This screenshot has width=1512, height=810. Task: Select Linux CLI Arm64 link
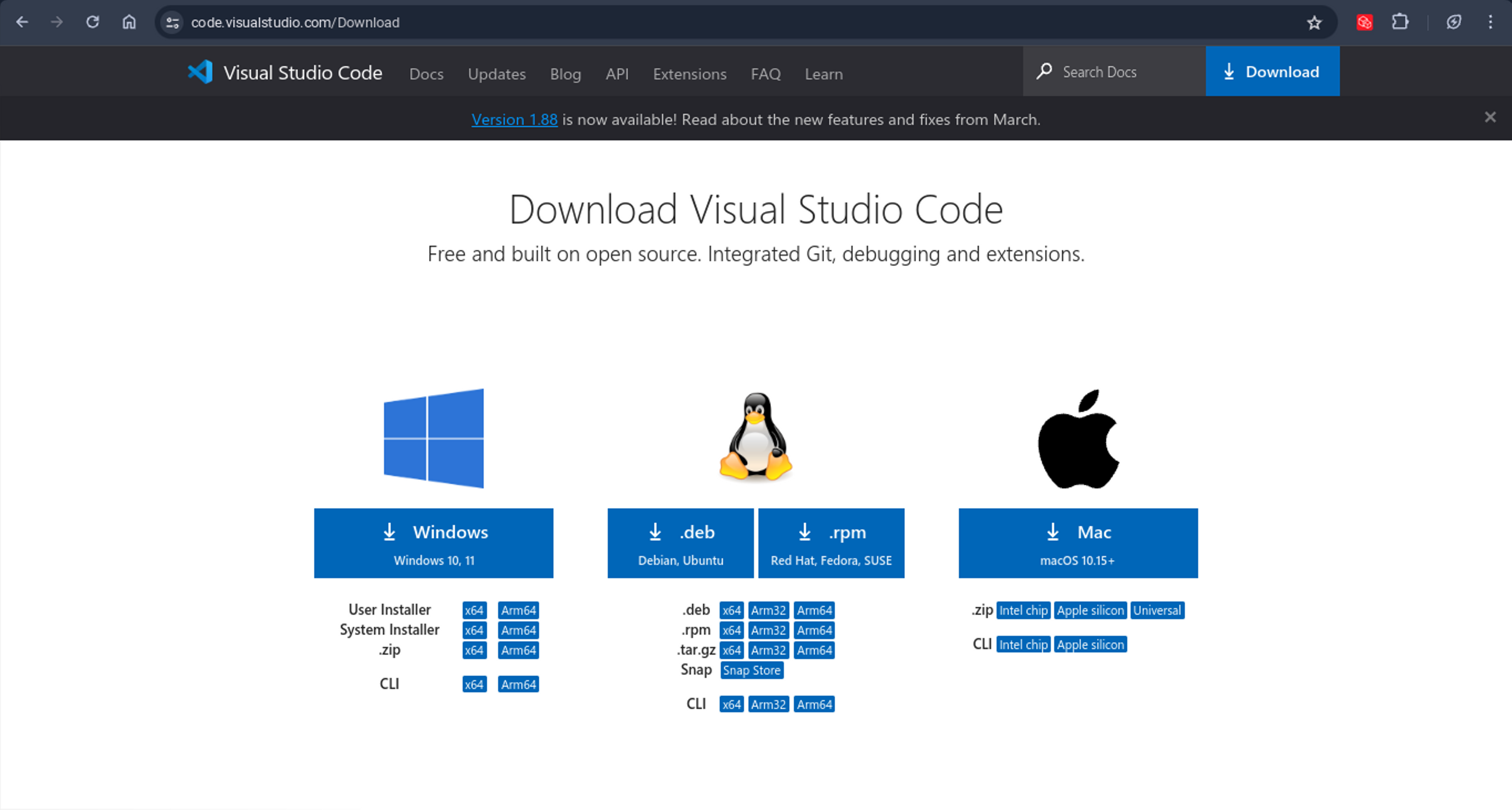click(814, 704)
